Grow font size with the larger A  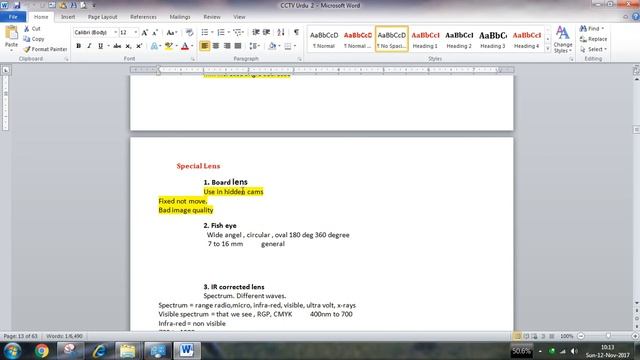click(x=144, y=32)
